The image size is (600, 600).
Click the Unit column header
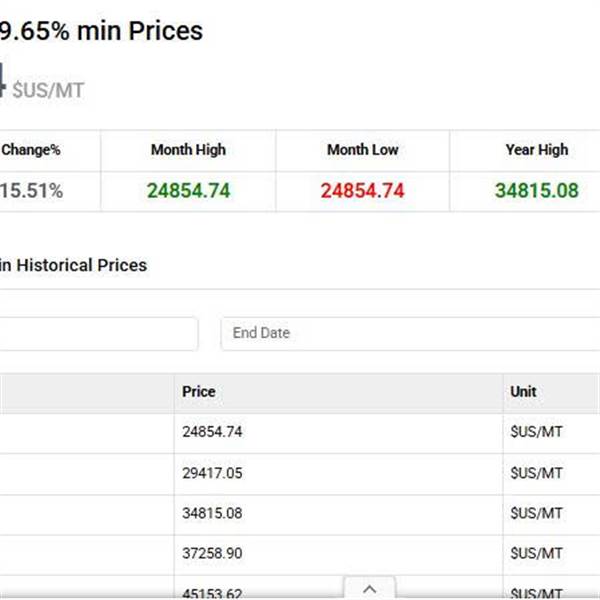pyautogui.click(x=523, y=392)
